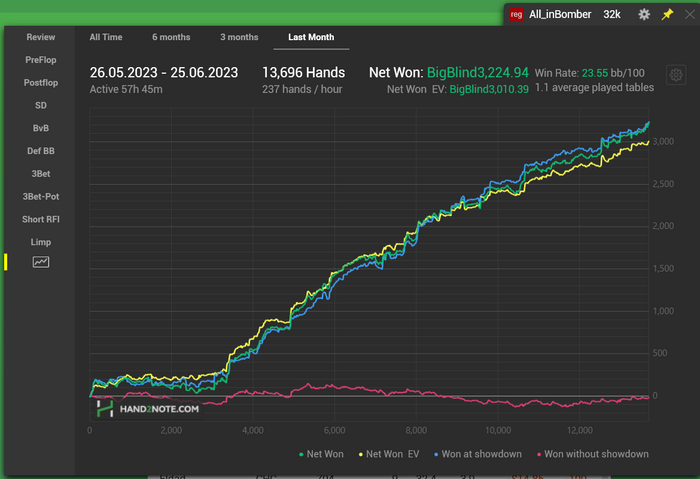Pin the All_inBomber popup window
Screen dimensions: 700x479
click(x=667, y=14)
